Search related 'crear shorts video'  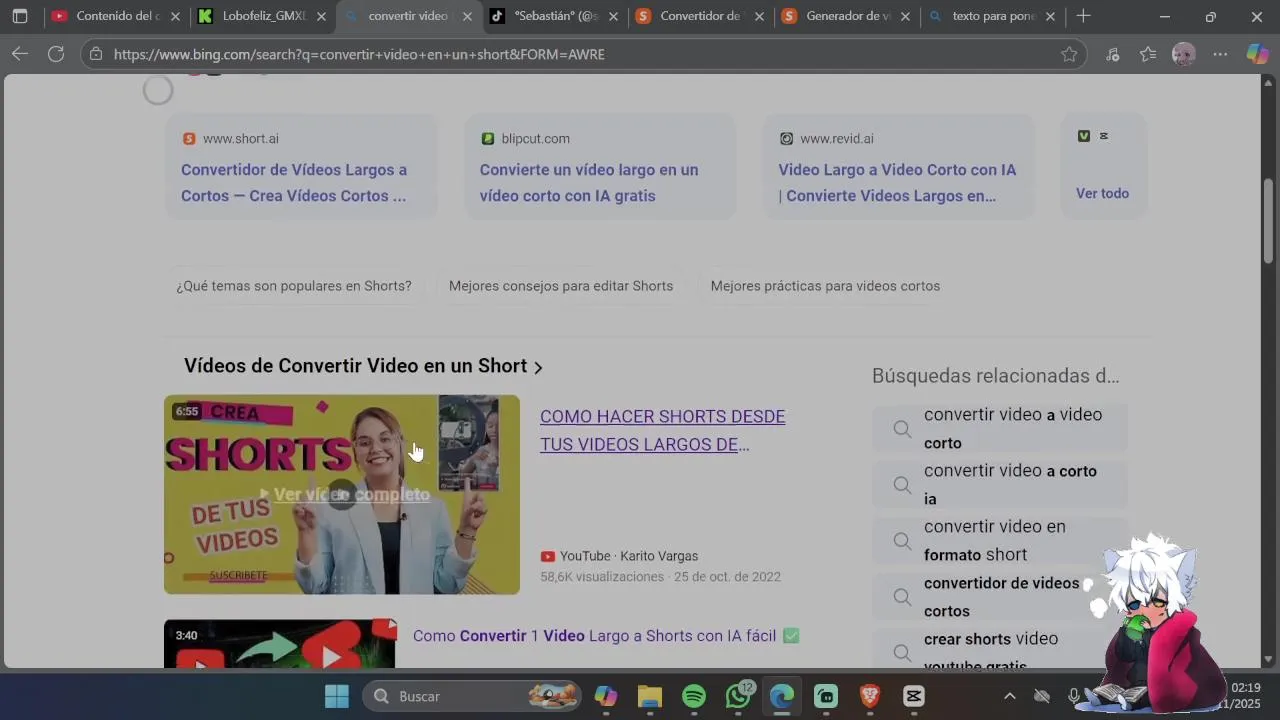point(1000,648)
